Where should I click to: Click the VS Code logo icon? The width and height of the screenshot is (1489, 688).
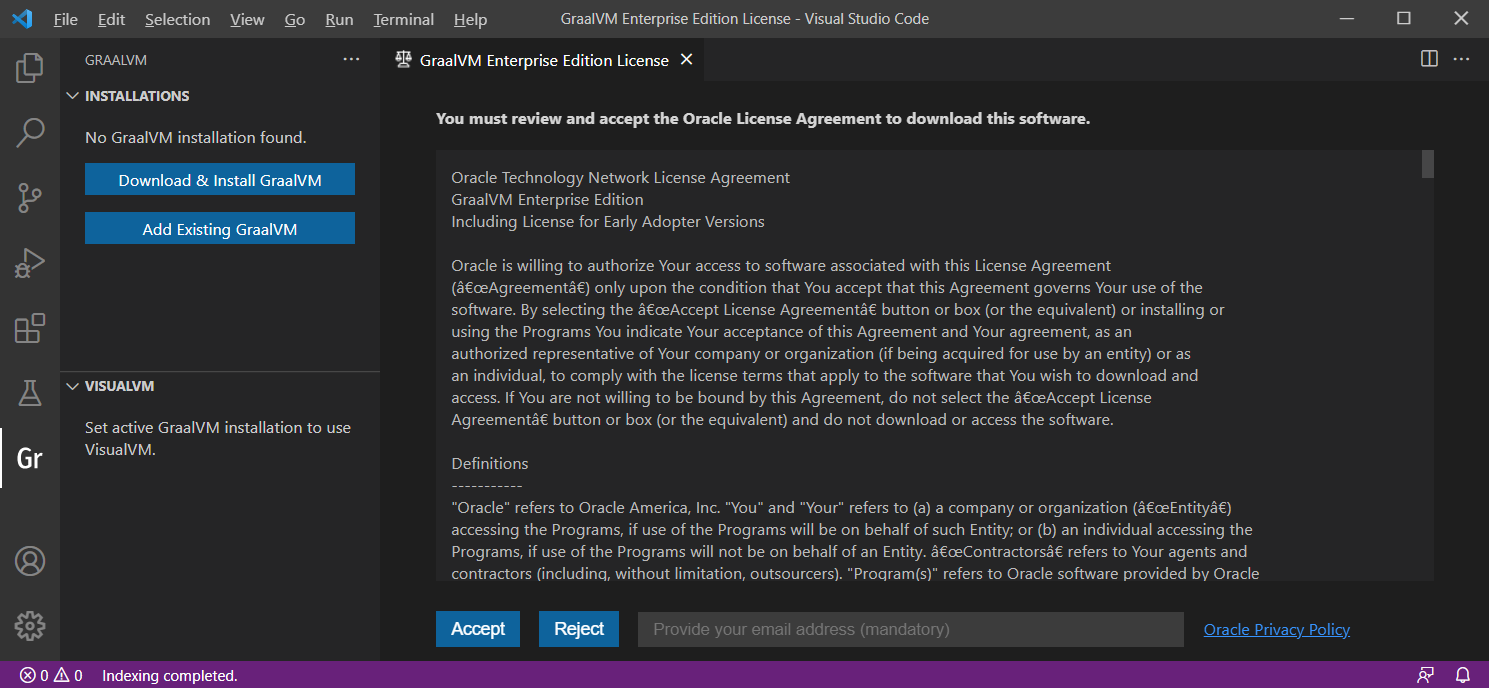[22, 19]
